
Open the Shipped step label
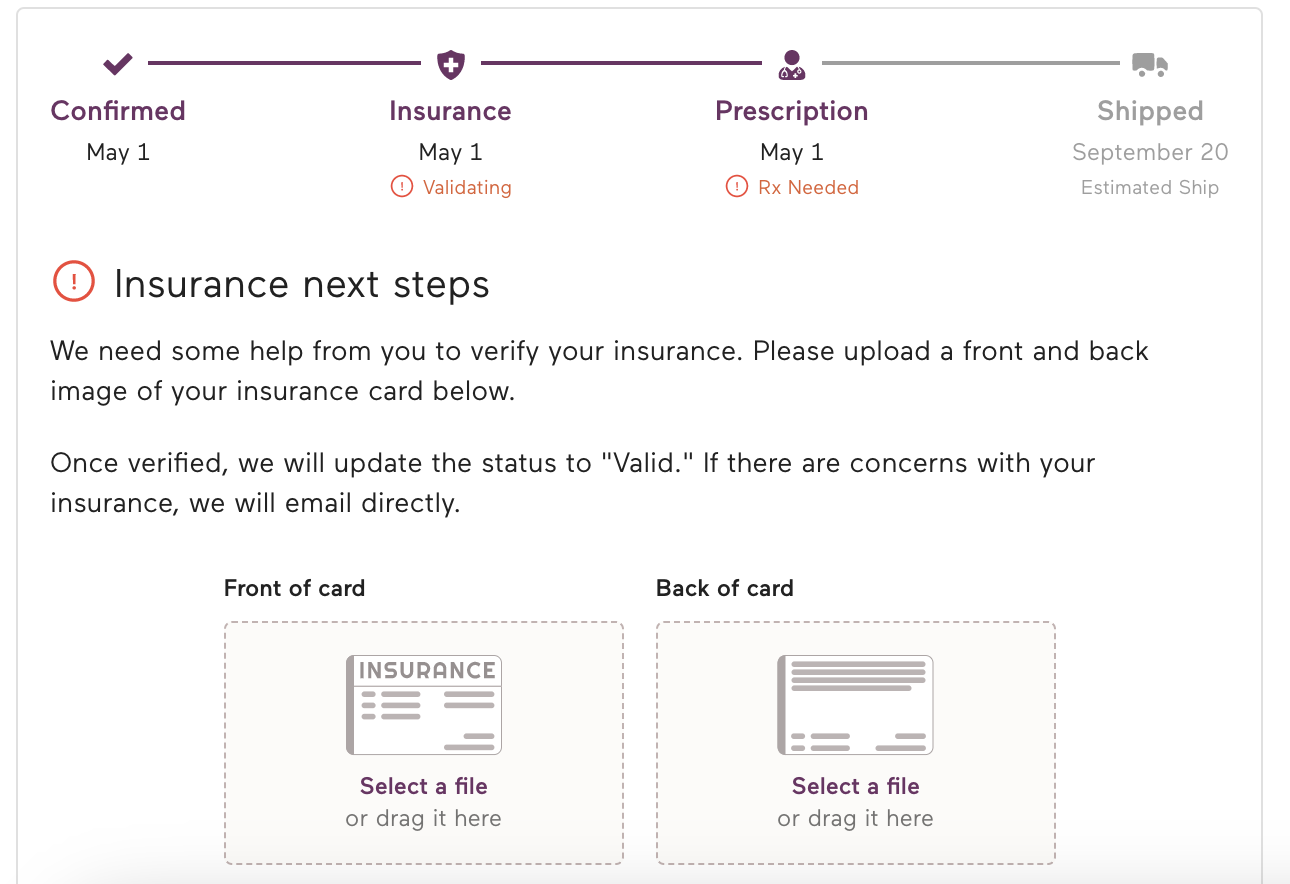pos(1150,111)
